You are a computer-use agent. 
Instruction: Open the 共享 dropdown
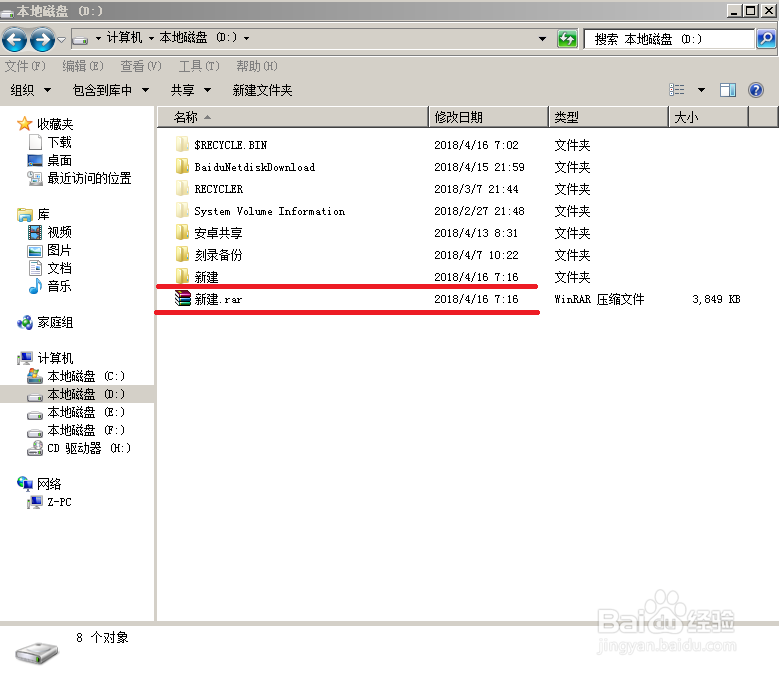pyautogui.click(x=191, y=90)
